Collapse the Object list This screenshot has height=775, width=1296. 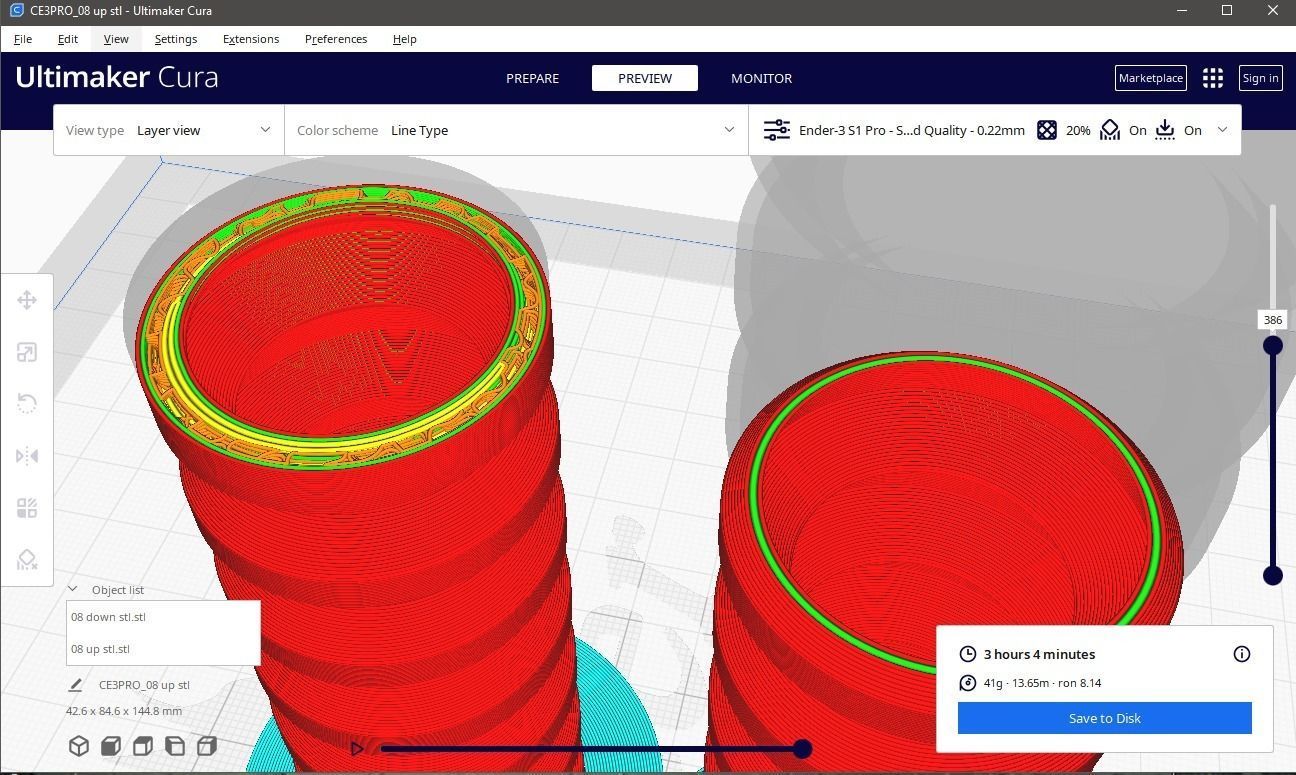[72, 590]
